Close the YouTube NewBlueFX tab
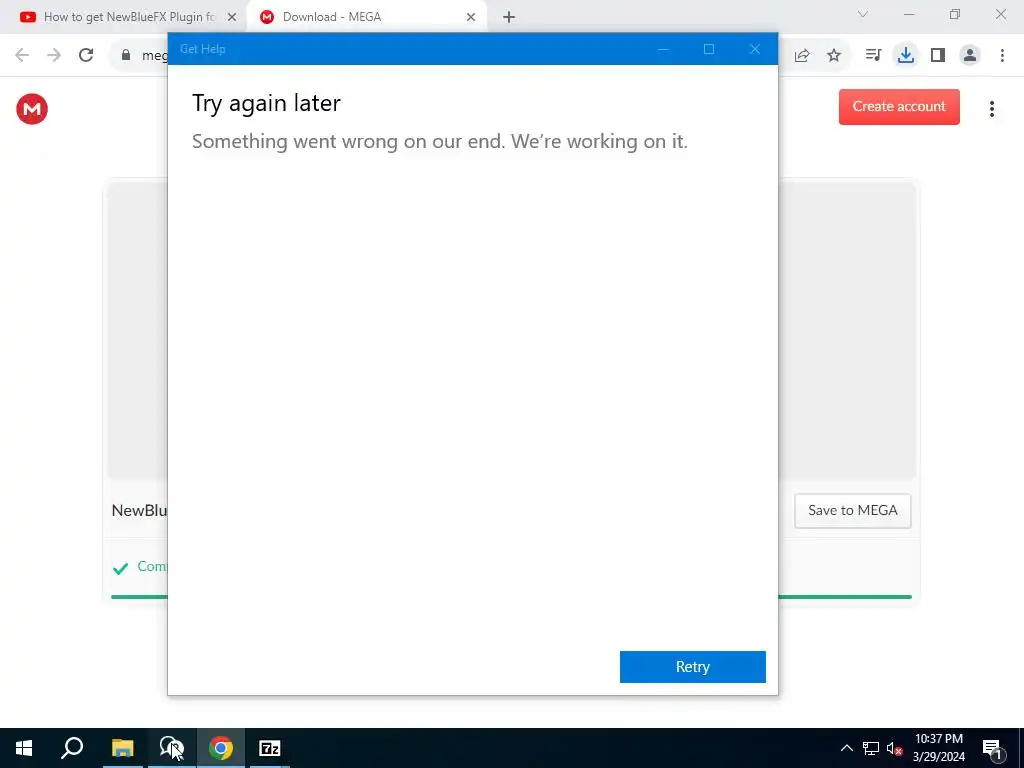This screenshot has width=1024, height=768. [x=231, y=17]
